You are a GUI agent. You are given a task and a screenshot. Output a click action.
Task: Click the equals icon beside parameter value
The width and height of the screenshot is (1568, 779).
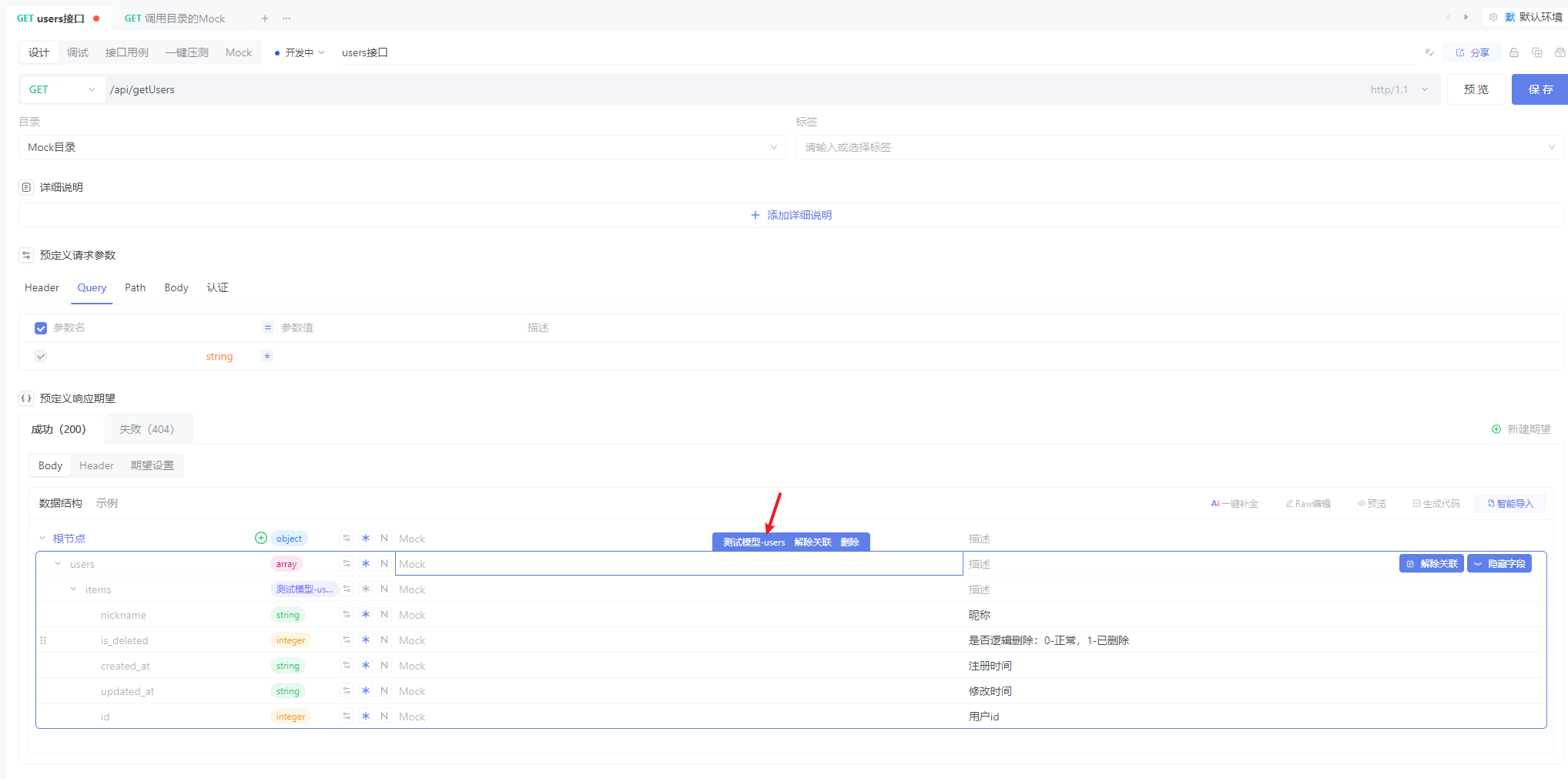268,327
